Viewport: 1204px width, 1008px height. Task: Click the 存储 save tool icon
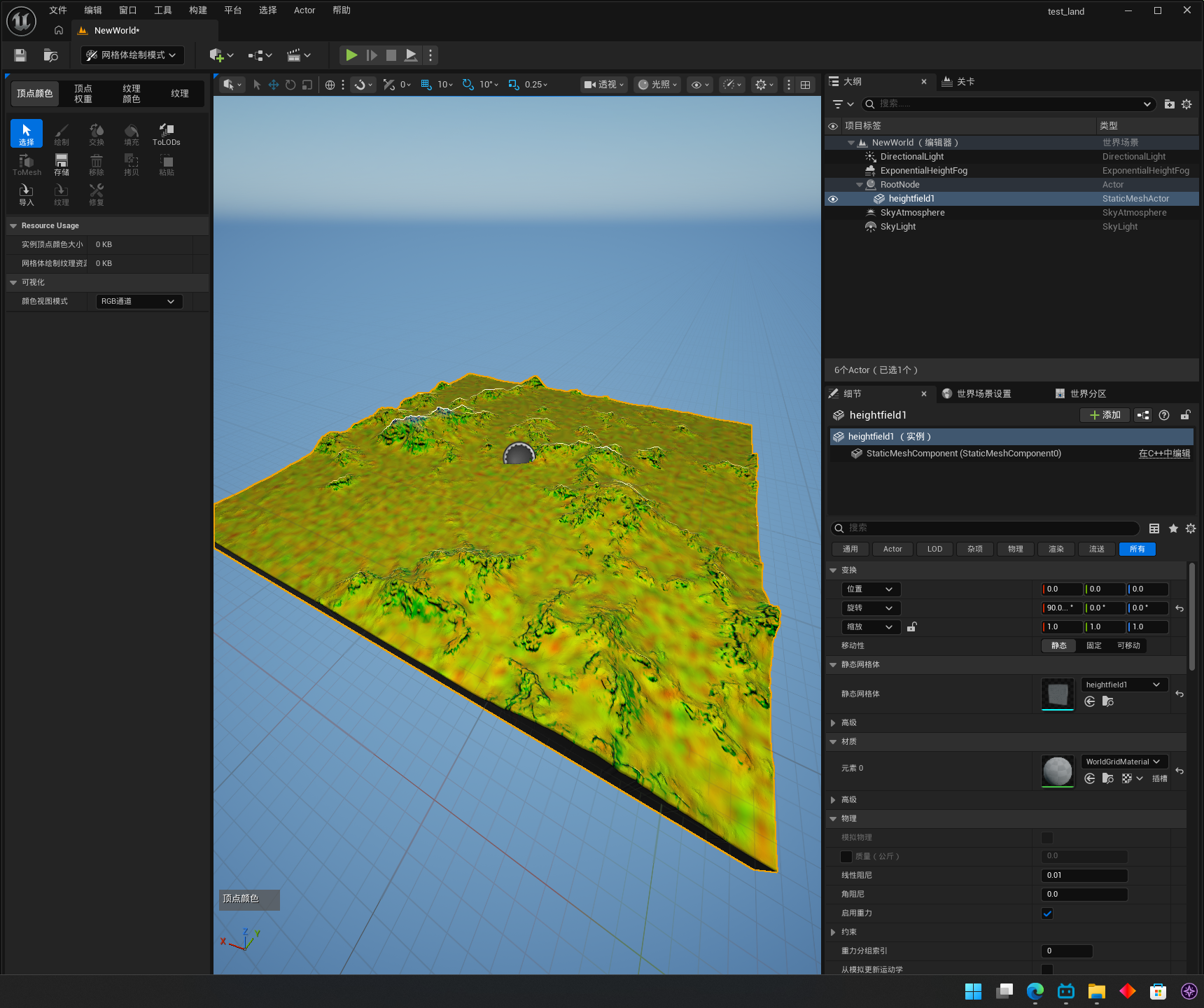(x=62, y=164)
